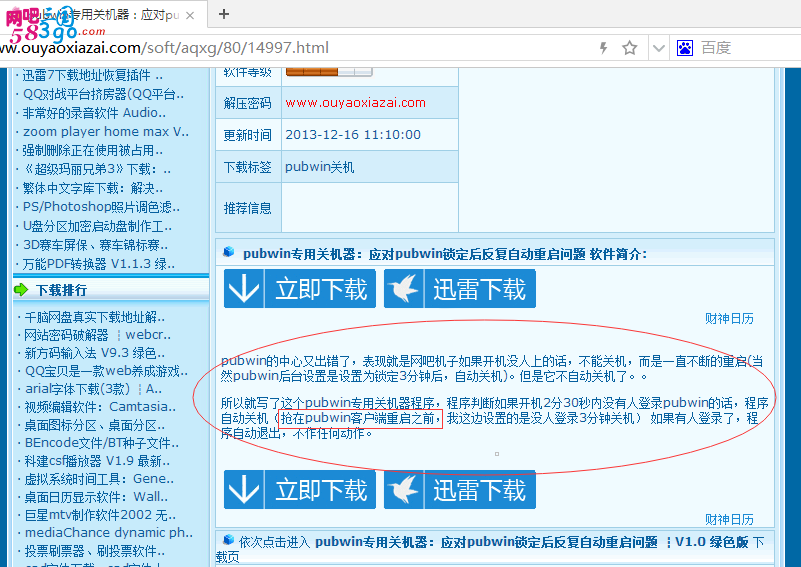Click pubwin关机 download tag
This screenshot has width=801, height=567.
[320, 167]
